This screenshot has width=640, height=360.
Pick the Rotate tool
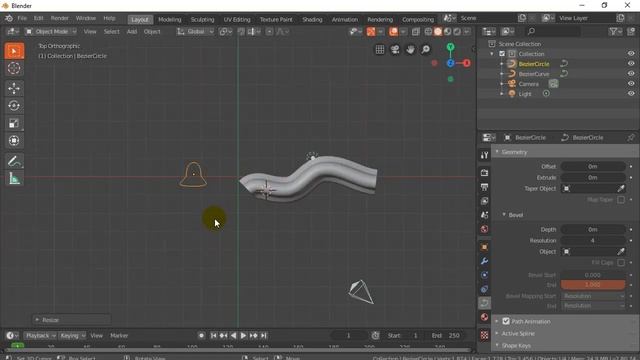[14, 106]
